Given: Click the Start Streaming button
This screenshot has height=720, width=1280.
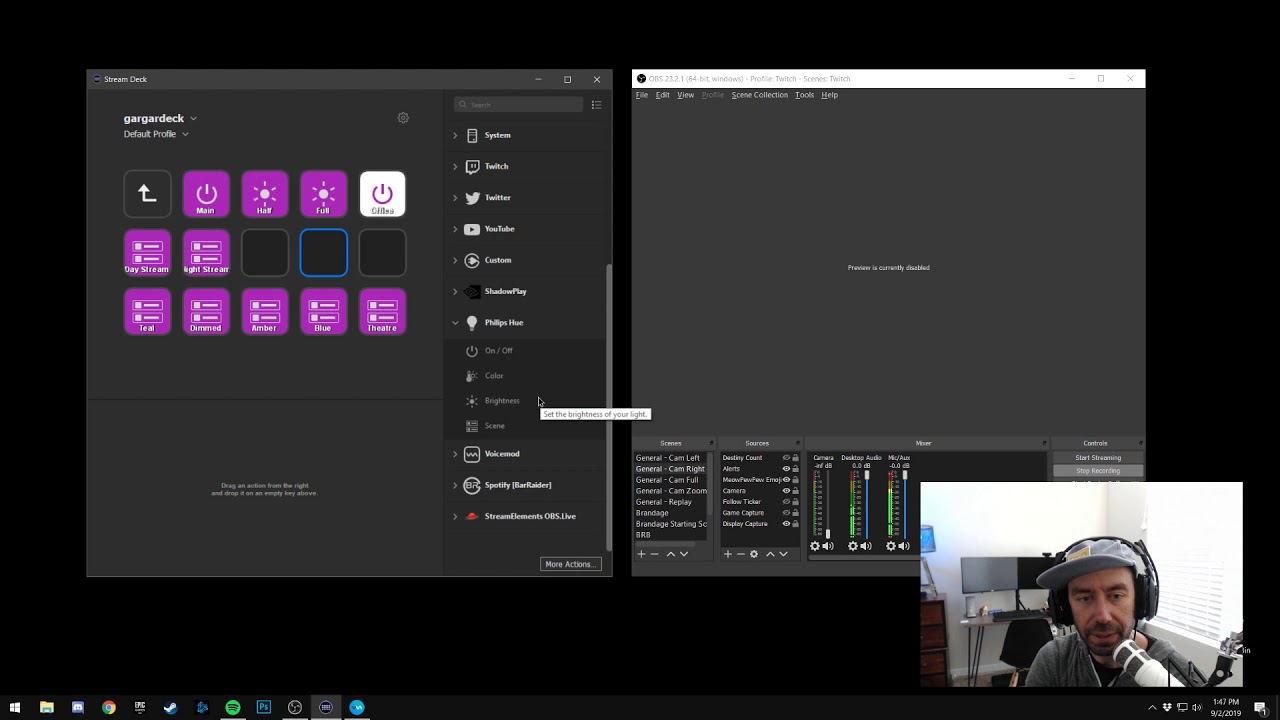Looking at the screenshot, I should pyautogui.click(x=1098, y=458).
